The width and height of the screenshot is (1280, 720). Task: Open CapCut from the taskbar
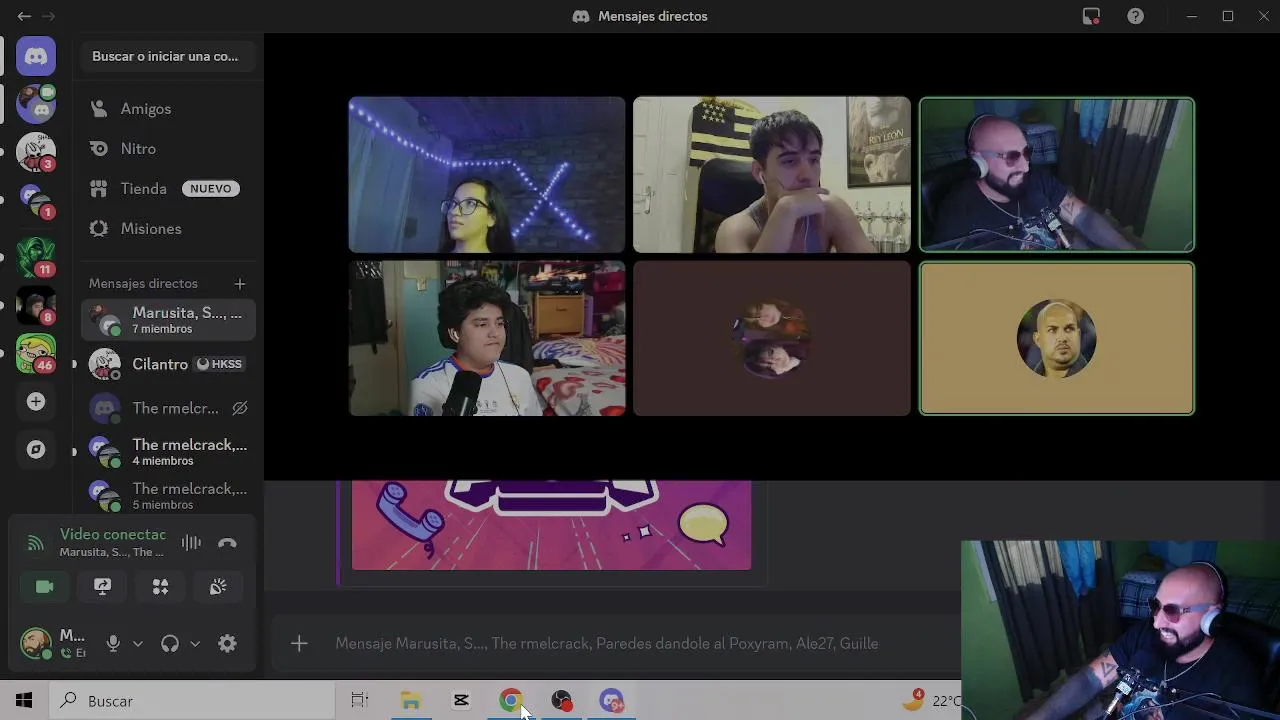pyautogui.click(x=461, y=701)
